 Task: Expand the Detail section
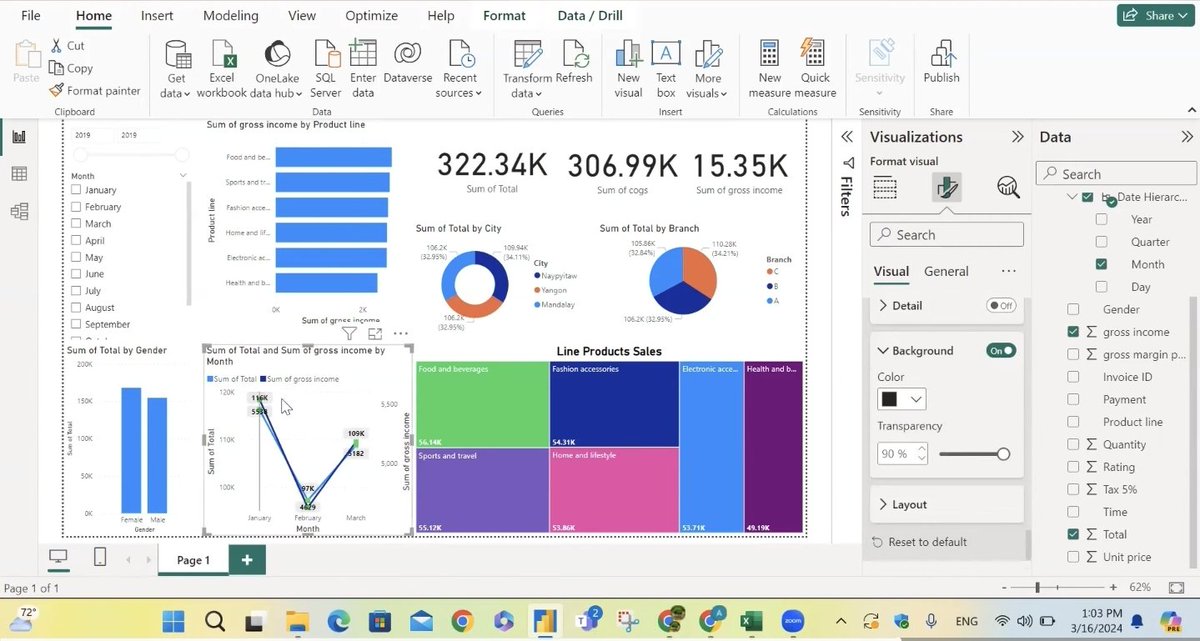pos(883,306)
